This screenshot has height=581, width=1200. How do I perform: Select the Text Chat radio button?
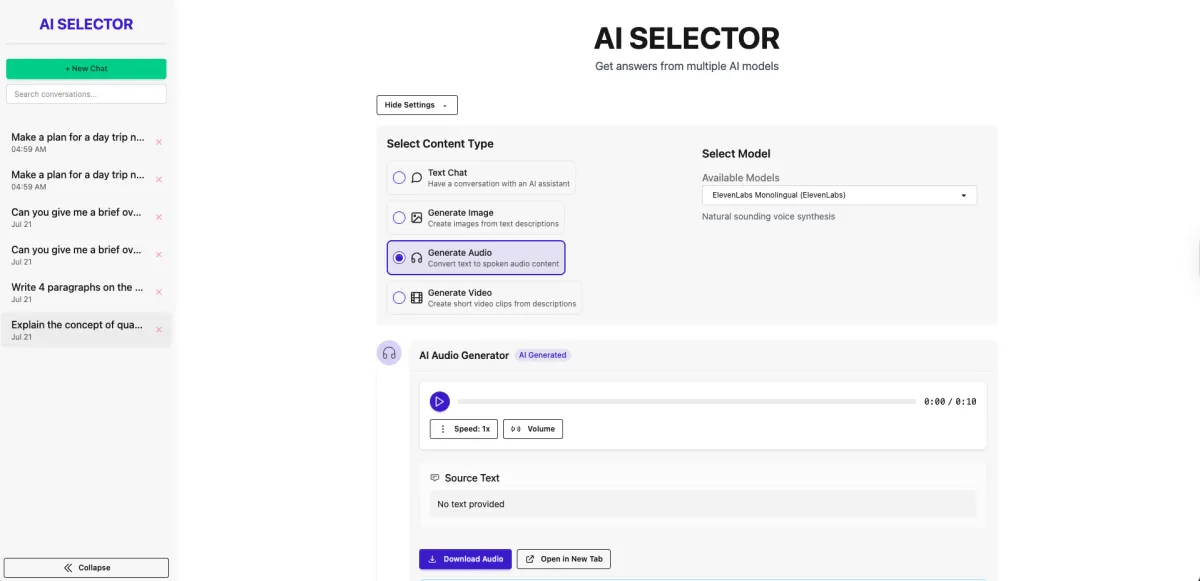(399, 178)
